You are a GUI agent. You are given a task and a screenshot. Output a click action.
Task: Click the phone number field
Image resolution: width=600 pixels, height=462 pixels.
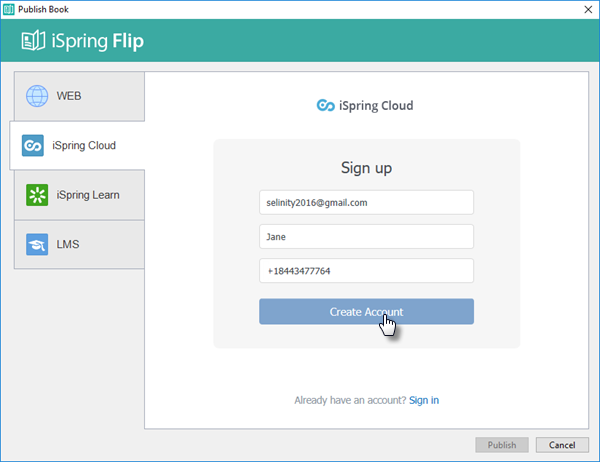click(366, 271)
